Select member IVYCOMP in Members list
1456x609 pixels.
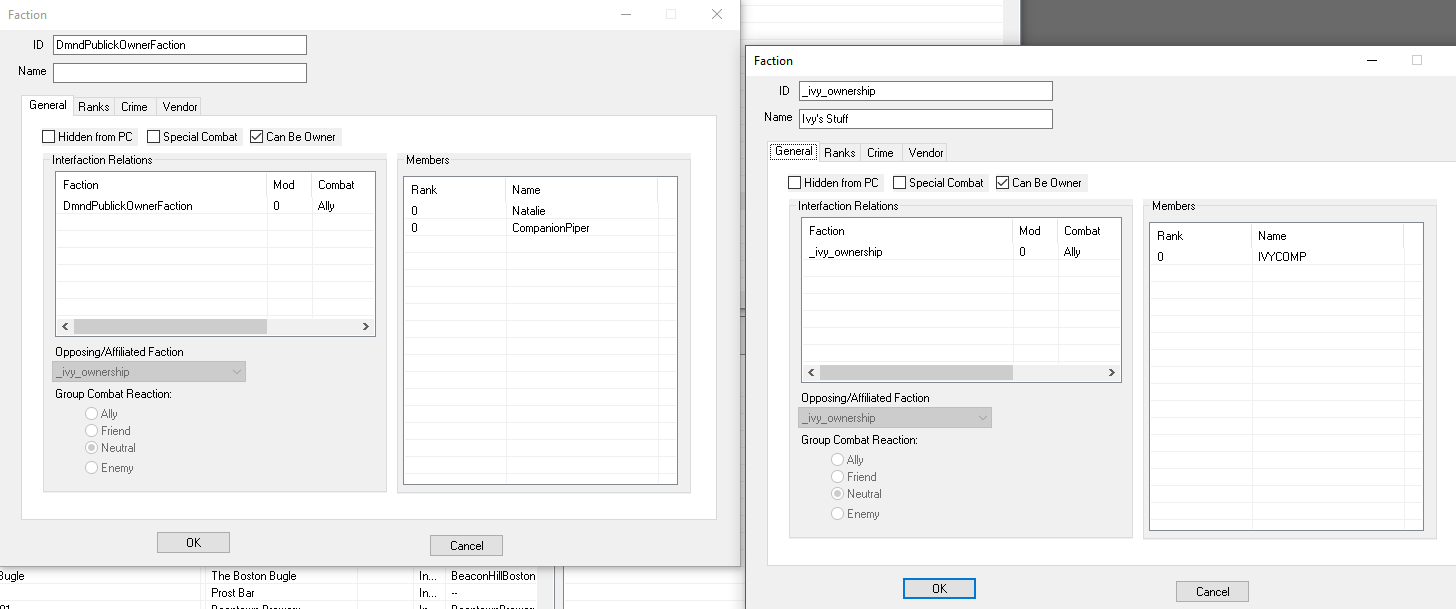1286,257
